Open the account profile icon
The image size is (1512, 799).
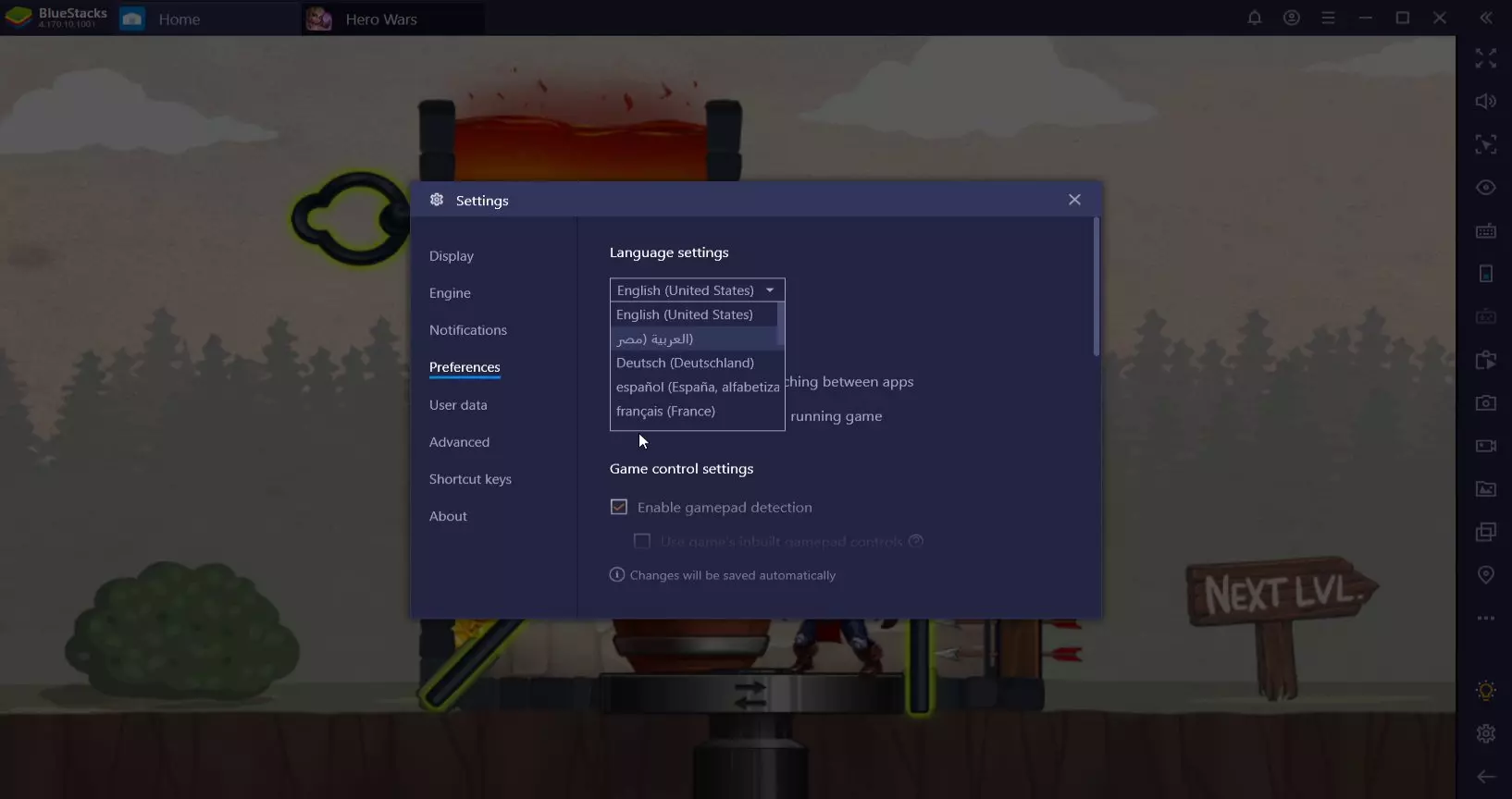click(1291, 18)
